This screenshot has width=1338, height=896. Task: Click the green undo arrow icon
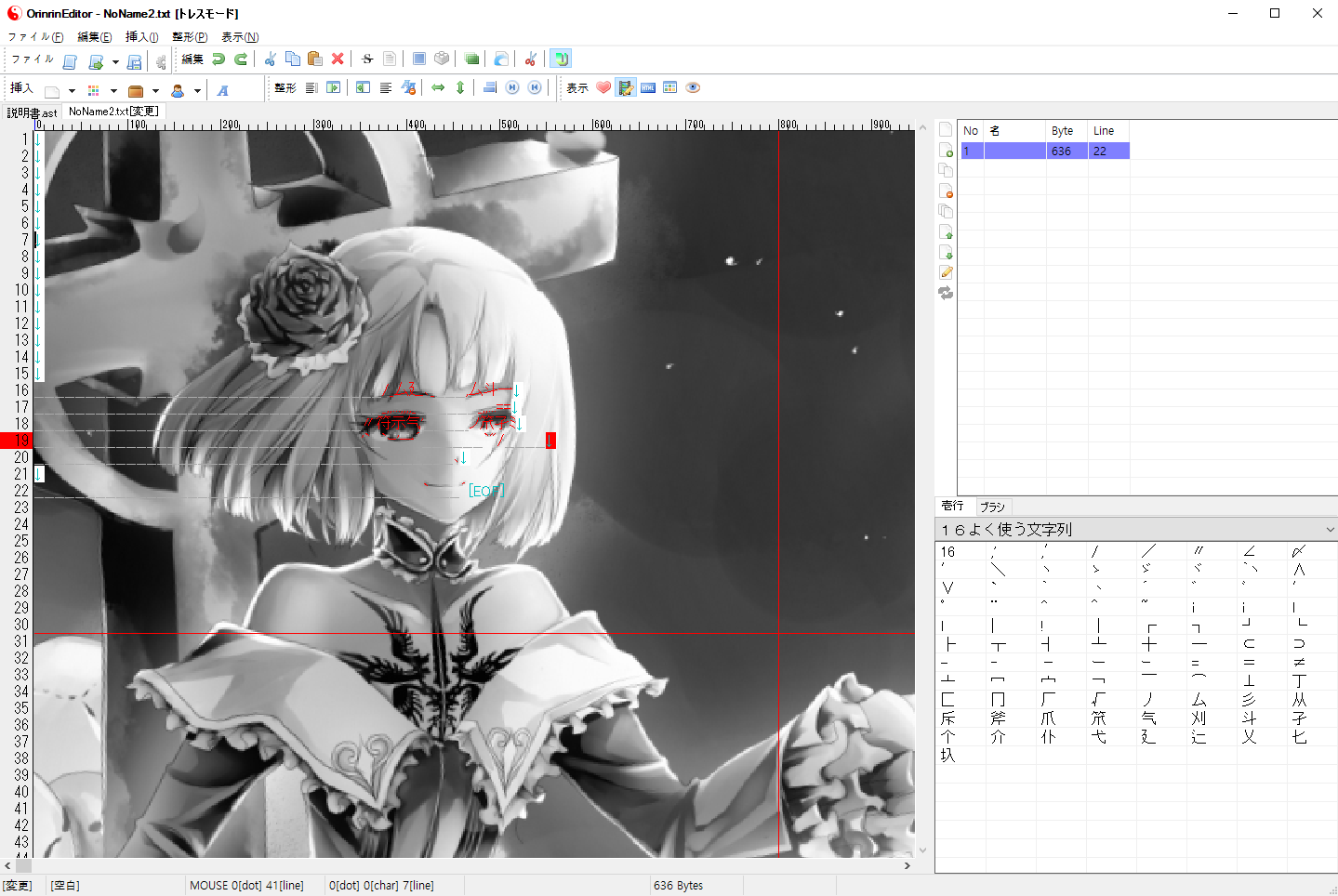click(219, 59)
